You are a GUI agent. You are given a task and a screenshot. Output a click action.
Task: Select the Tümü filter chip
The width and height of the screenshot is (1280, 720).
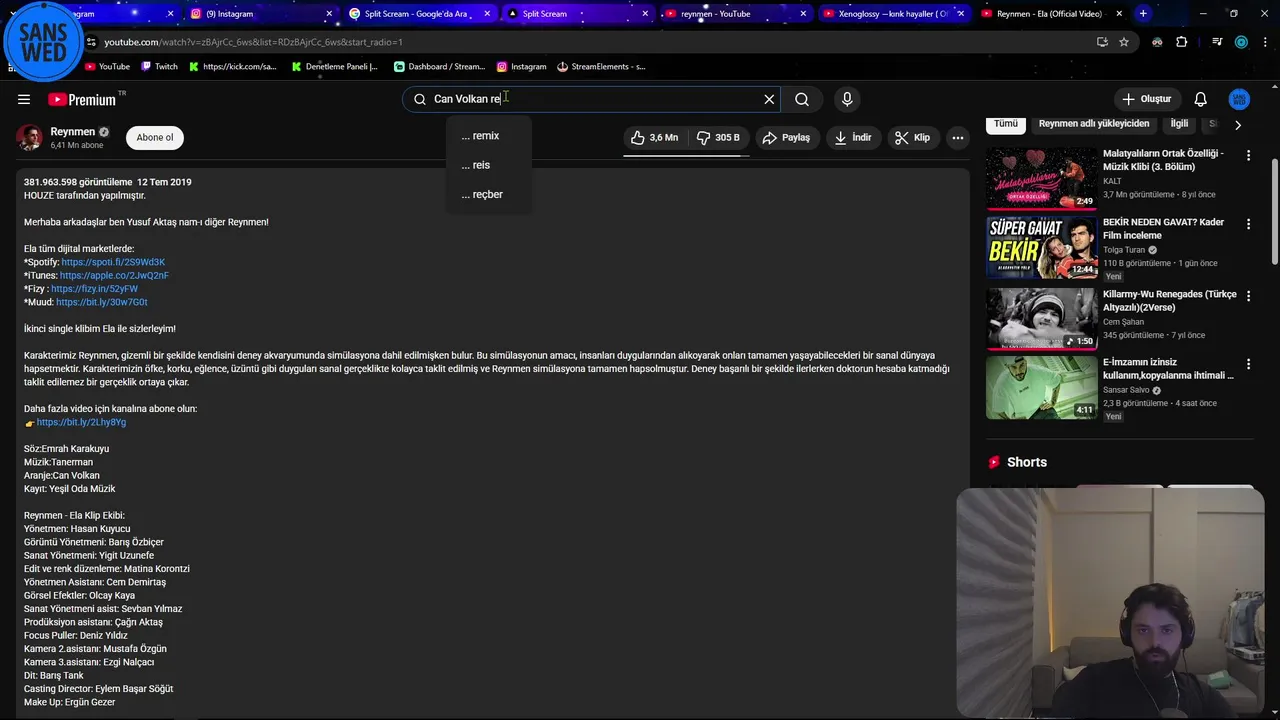click(x=1005, y=124)
